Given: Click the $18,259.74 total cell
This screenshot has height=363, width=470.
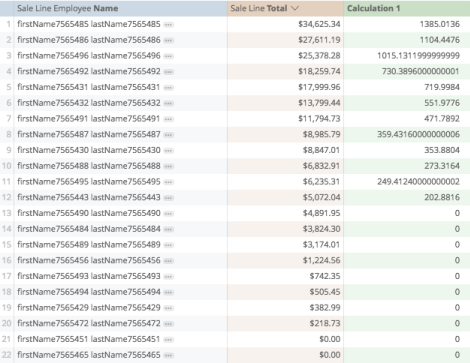Looking at the screenshot, I should tap(285, 71).
